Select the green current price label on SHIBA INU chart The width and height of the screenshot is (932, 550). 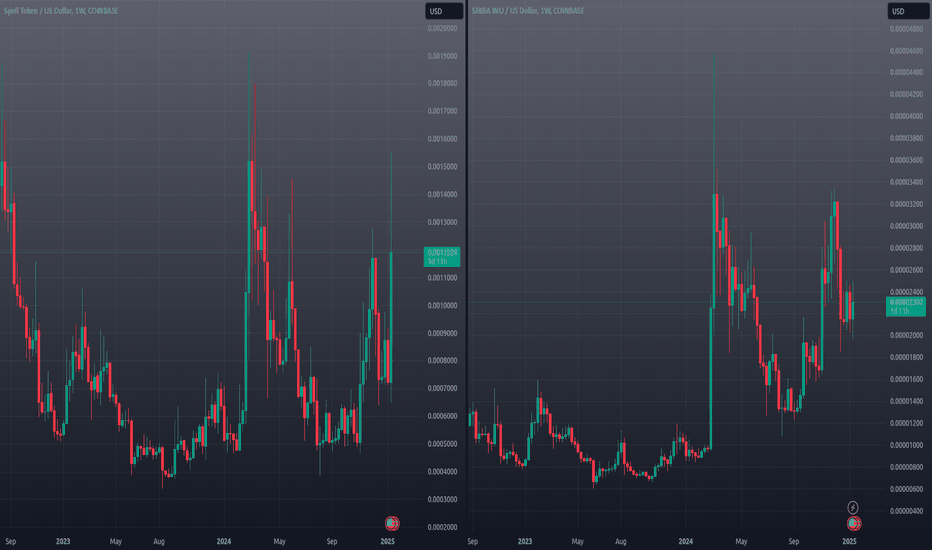[x=905, y=306]
